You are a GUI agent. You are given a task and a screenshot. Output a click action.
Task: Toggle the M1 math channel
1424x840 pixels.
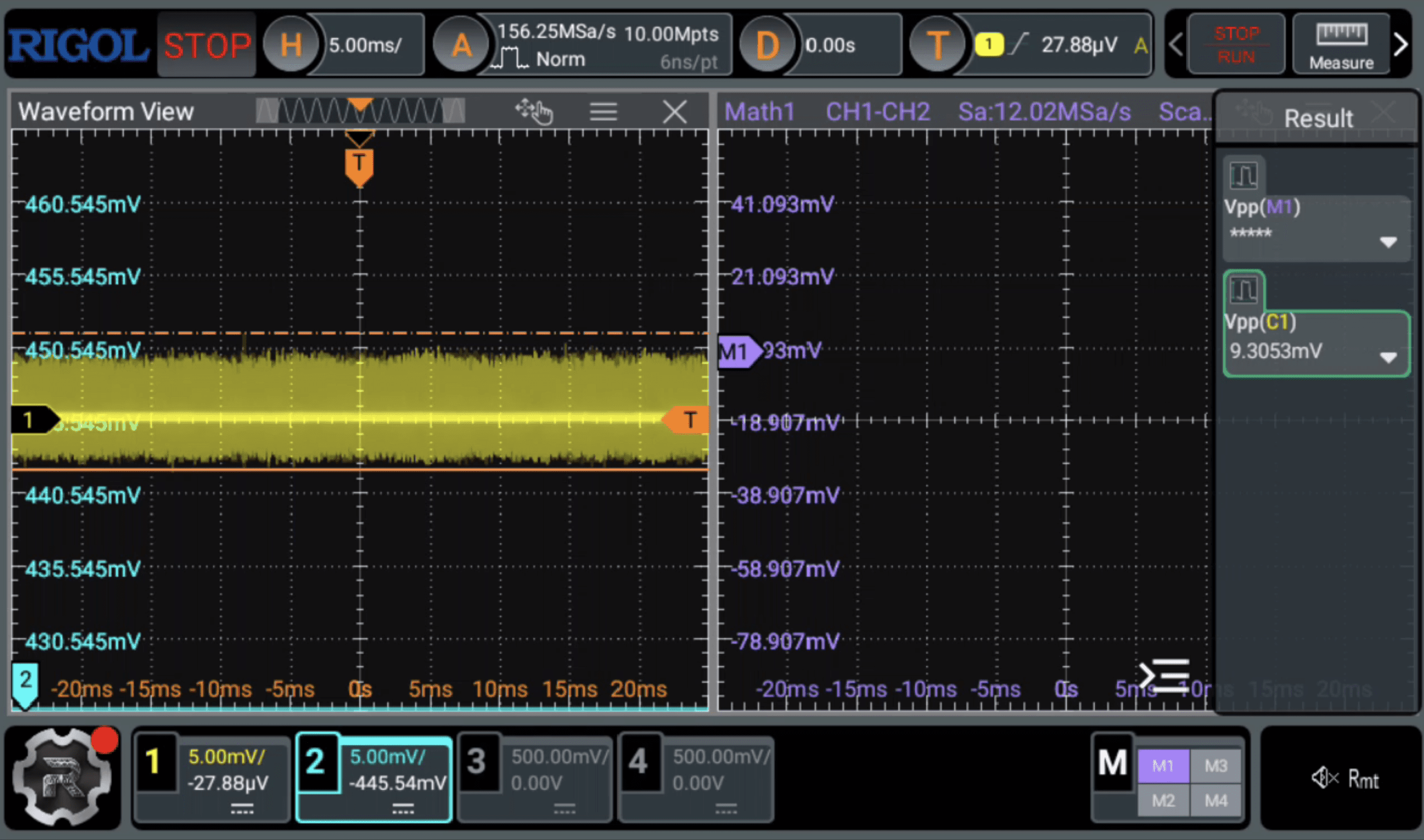click(1163, 766)
